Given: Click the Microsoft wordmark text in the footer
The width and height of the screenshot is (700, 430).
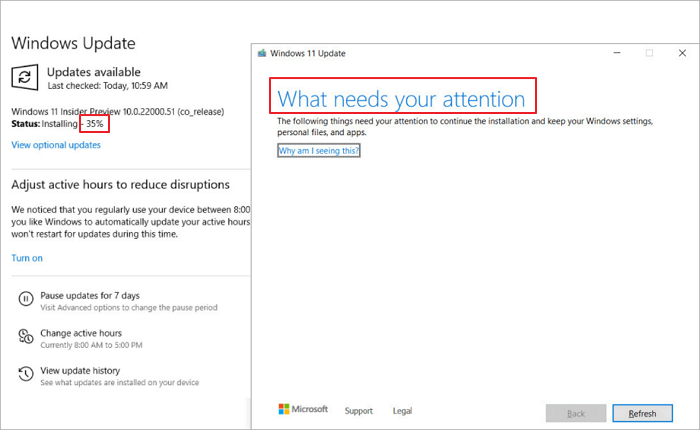Looking at the screenshot, I should click(309, 409).
